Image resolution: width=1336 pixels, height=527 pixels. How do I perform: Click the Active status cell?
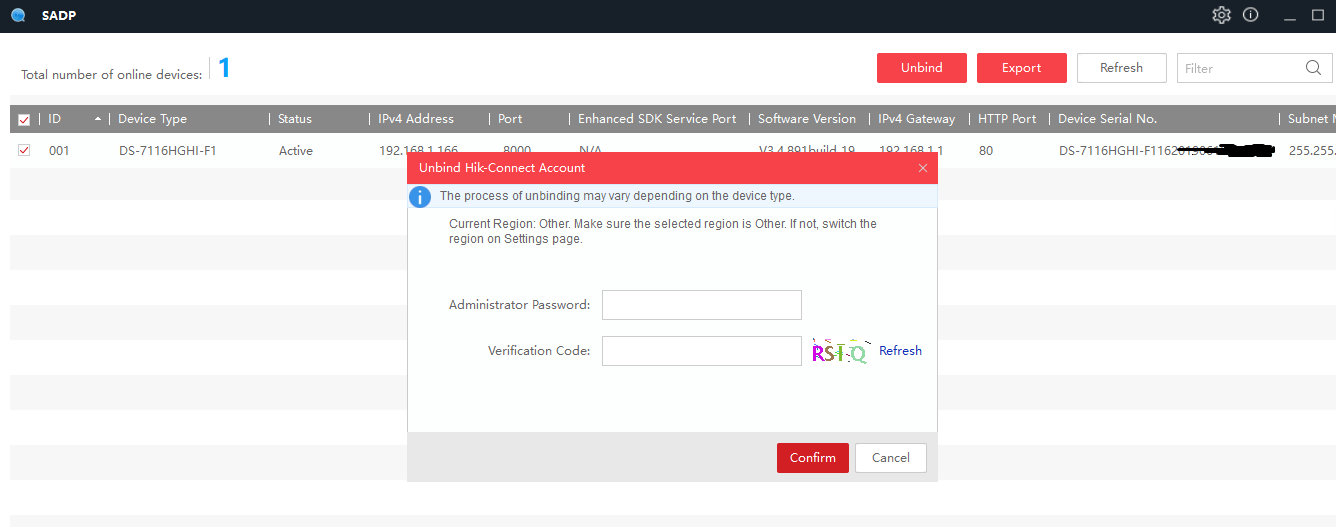[x=296, y=151]
